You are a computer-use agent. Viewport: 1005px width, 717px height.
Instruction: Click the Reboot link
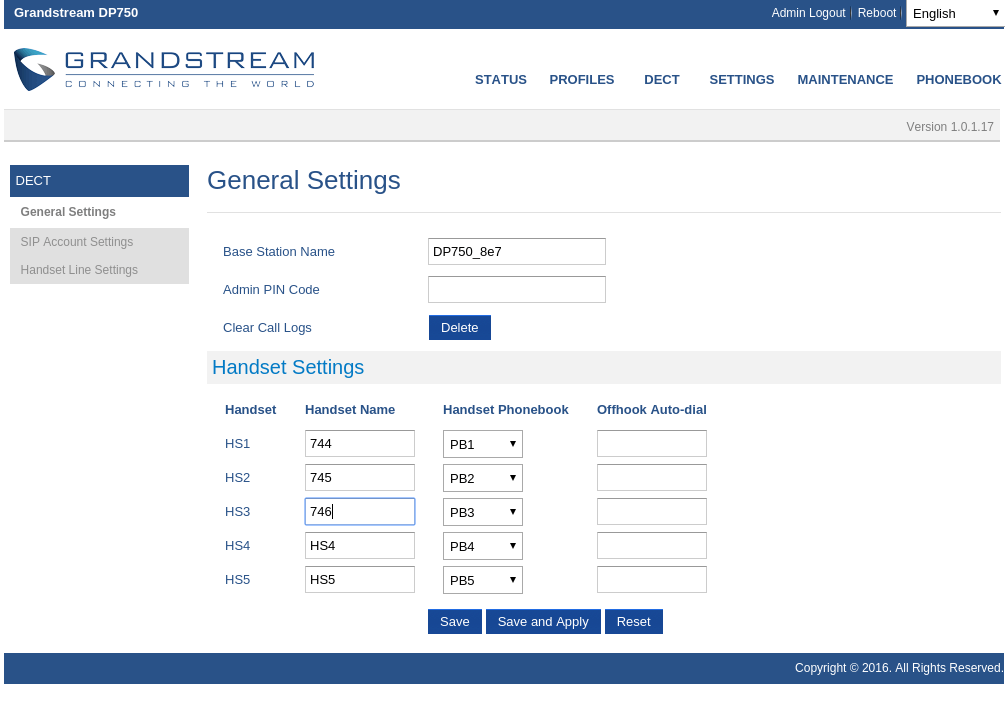coord(877,13)
